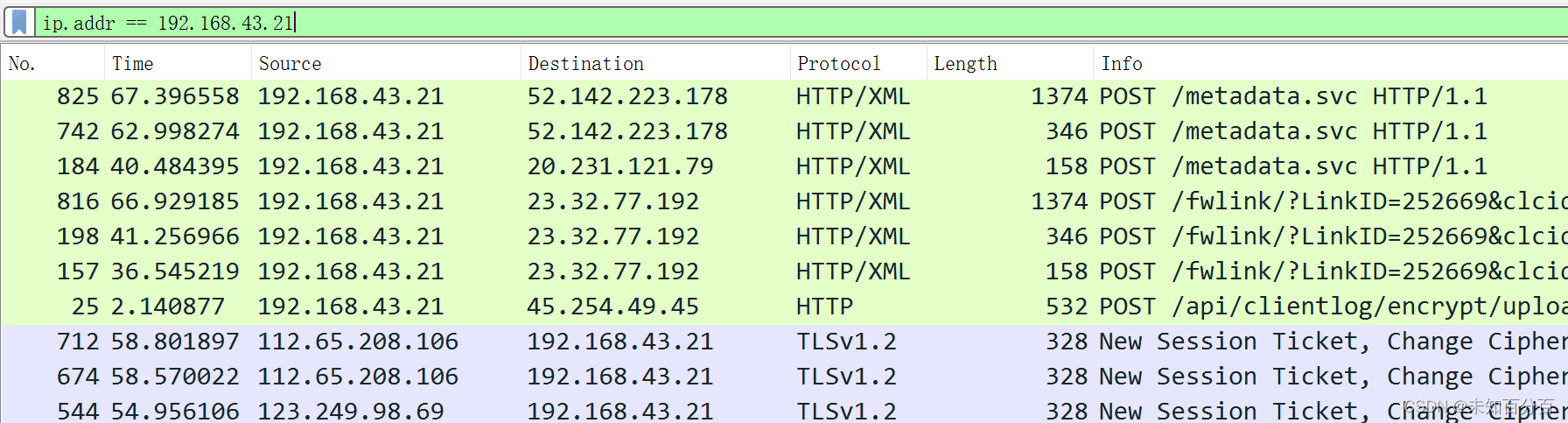Sort packets by the No. column header
Image resolution: width=1568 pixels, height=423 pixels.
(53, 64)
